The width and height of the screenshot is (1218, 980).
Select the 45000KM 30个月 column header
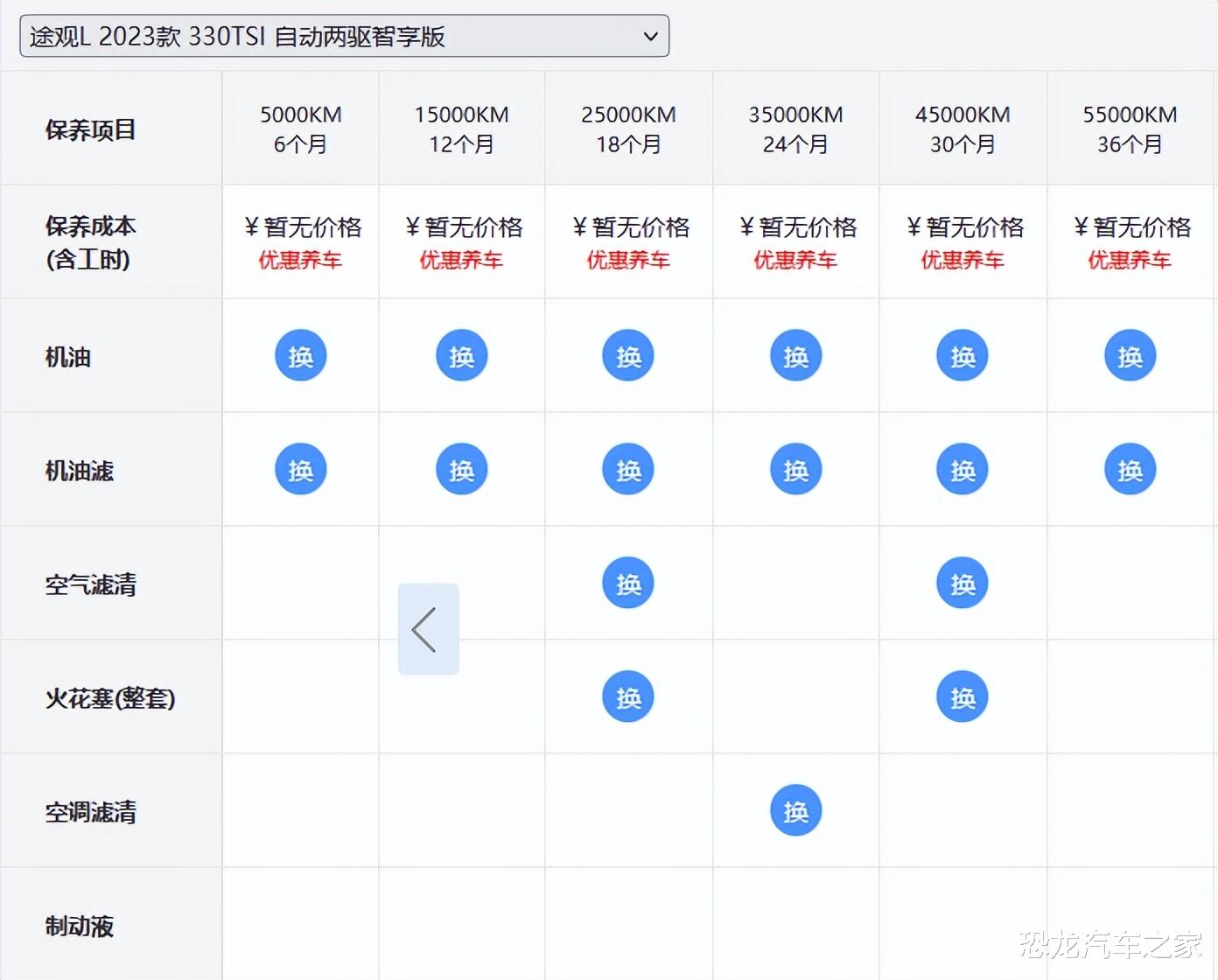[x=963, y=129]
